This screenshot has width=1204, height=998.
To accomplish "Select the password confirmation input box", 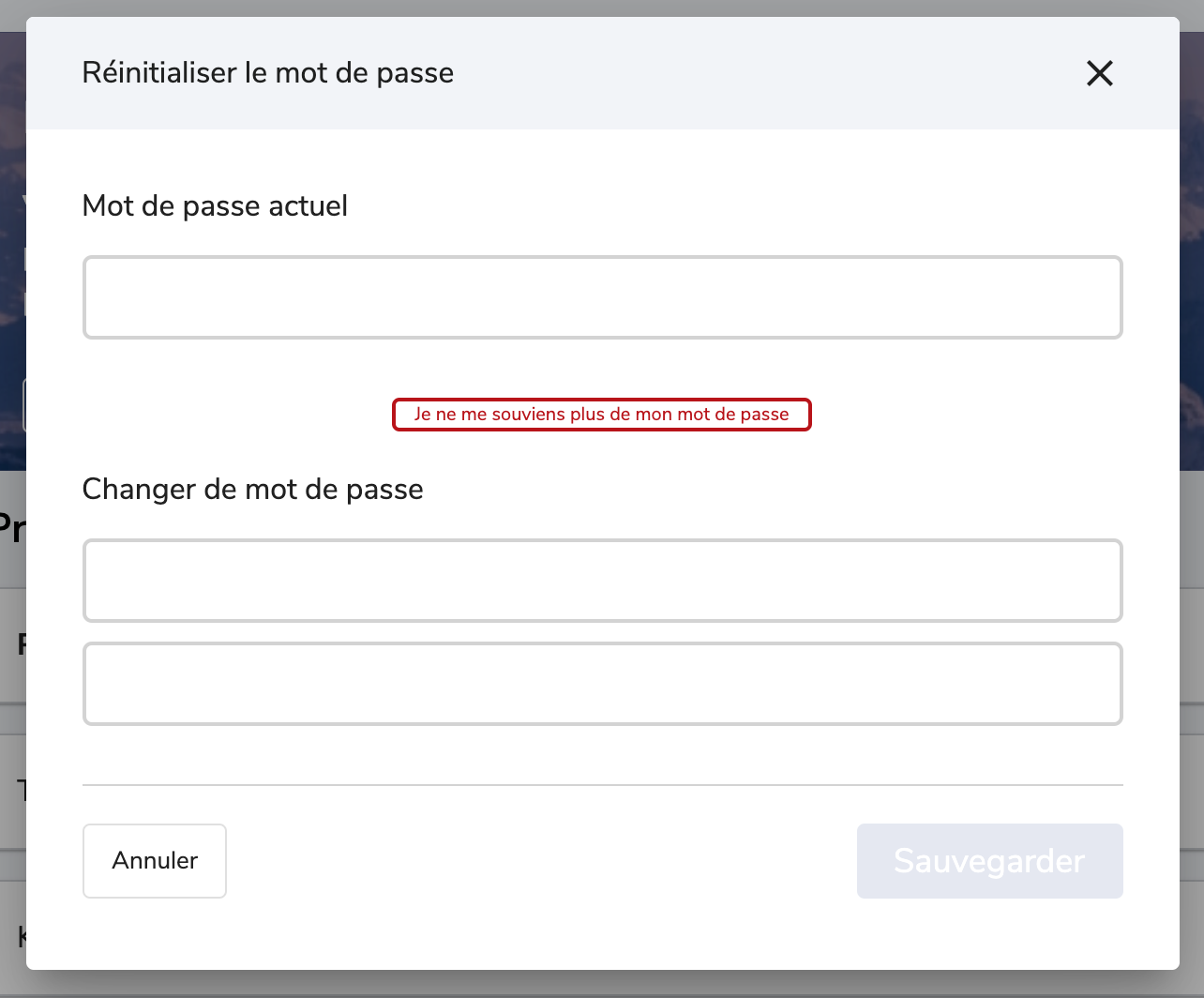I will point(603,684).
